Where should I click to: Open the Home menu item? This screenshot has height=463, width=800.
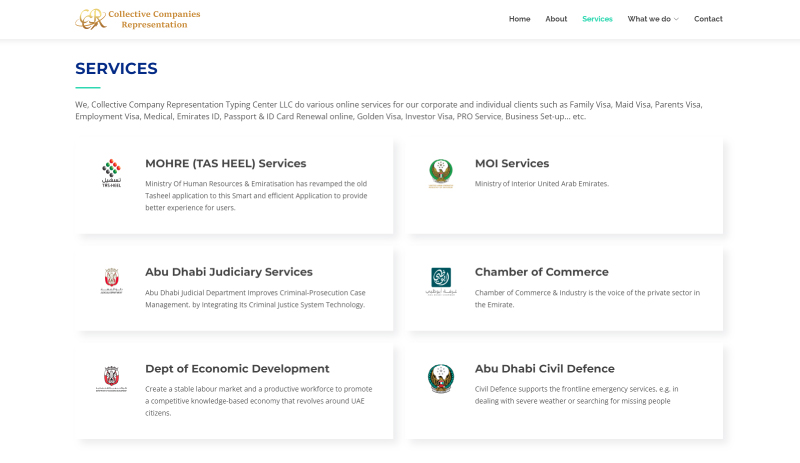click(x=519, y=19)
